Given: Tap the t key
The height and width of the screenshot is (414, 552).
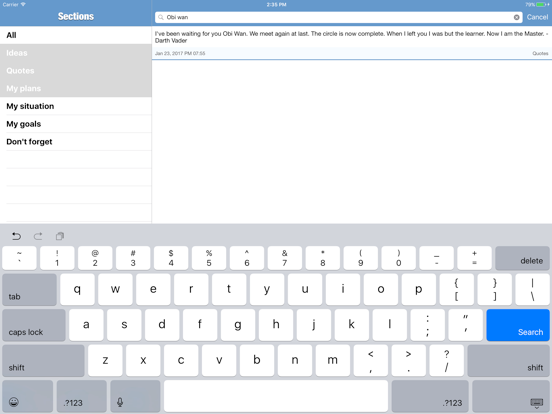Looking at the screenshot, I should pyautogui.click(x=229, y=290).
